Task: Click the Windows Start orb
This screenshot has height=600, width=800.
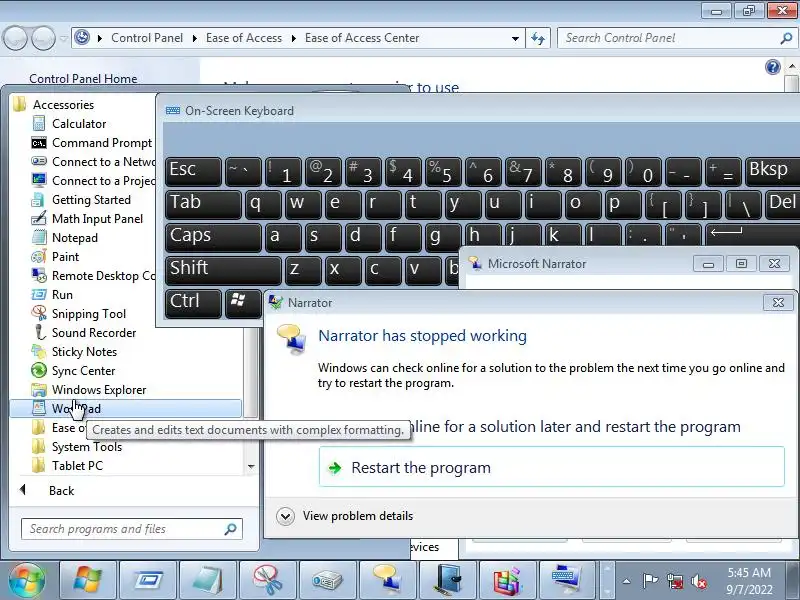Action: (x=27, y=581)
